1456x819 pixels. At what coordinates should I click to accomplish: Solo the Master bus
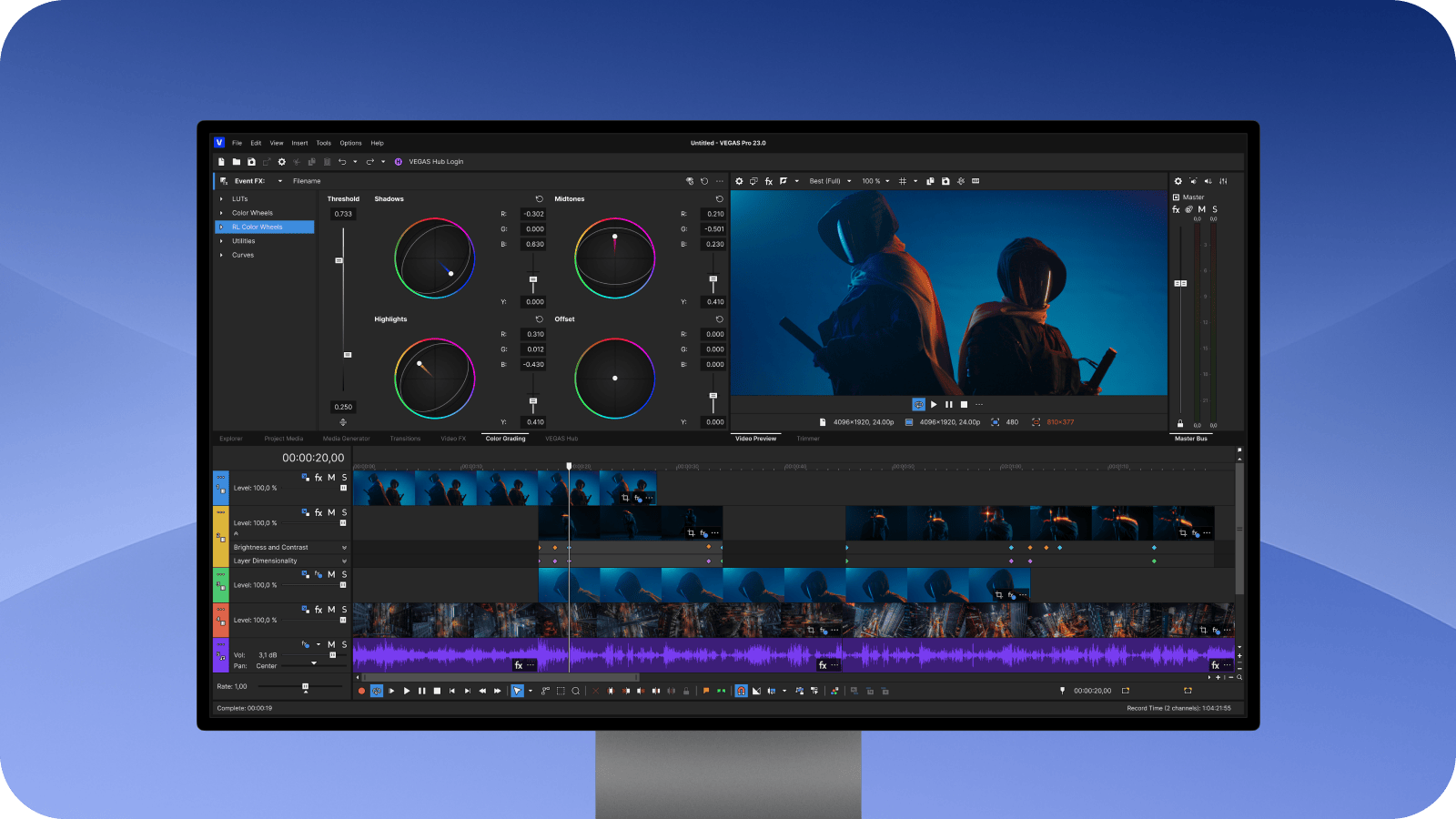click(x=1214, y=209)
